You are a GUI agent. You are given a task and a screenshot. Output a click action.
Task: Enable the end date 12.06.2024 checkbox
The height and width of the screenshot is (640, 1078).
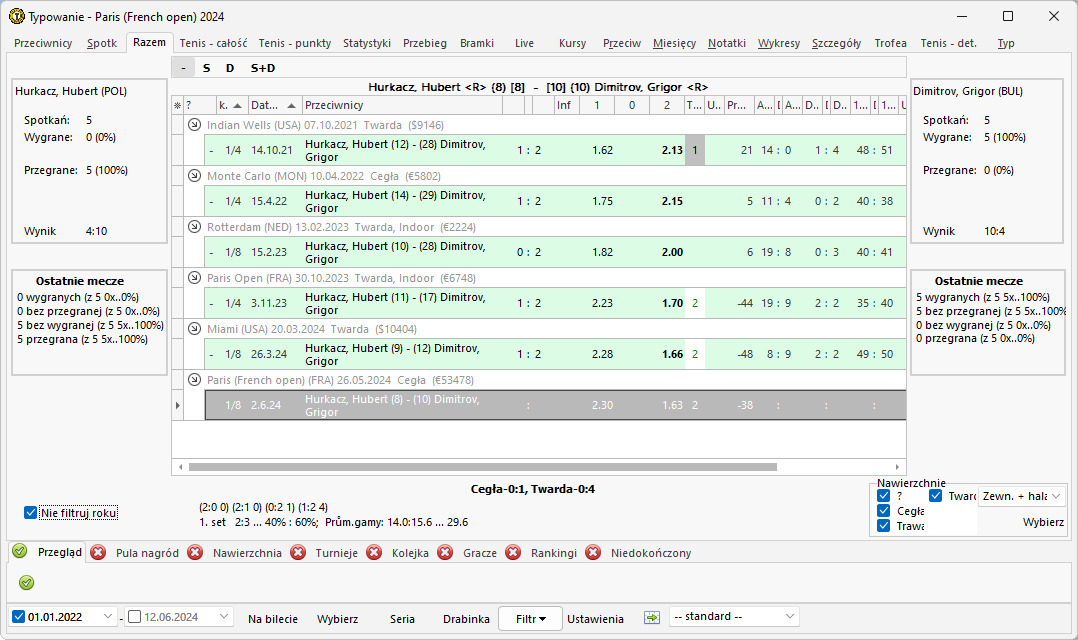pyautogui.click(x=135, y=617)
